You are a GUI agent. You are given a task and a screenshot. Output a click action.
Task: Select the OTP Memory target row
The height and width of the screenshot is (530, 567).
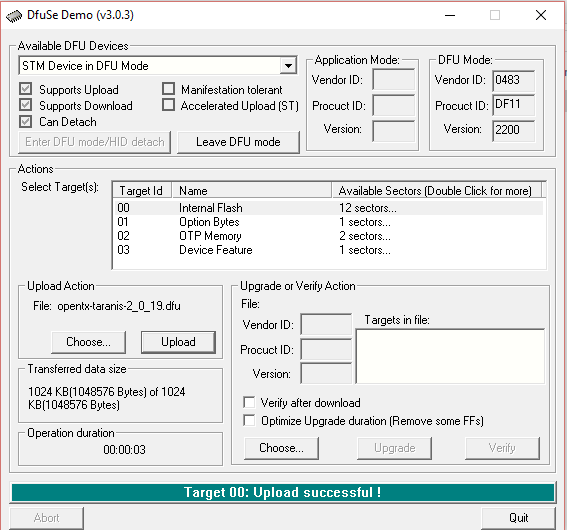(x=329, y=236)
